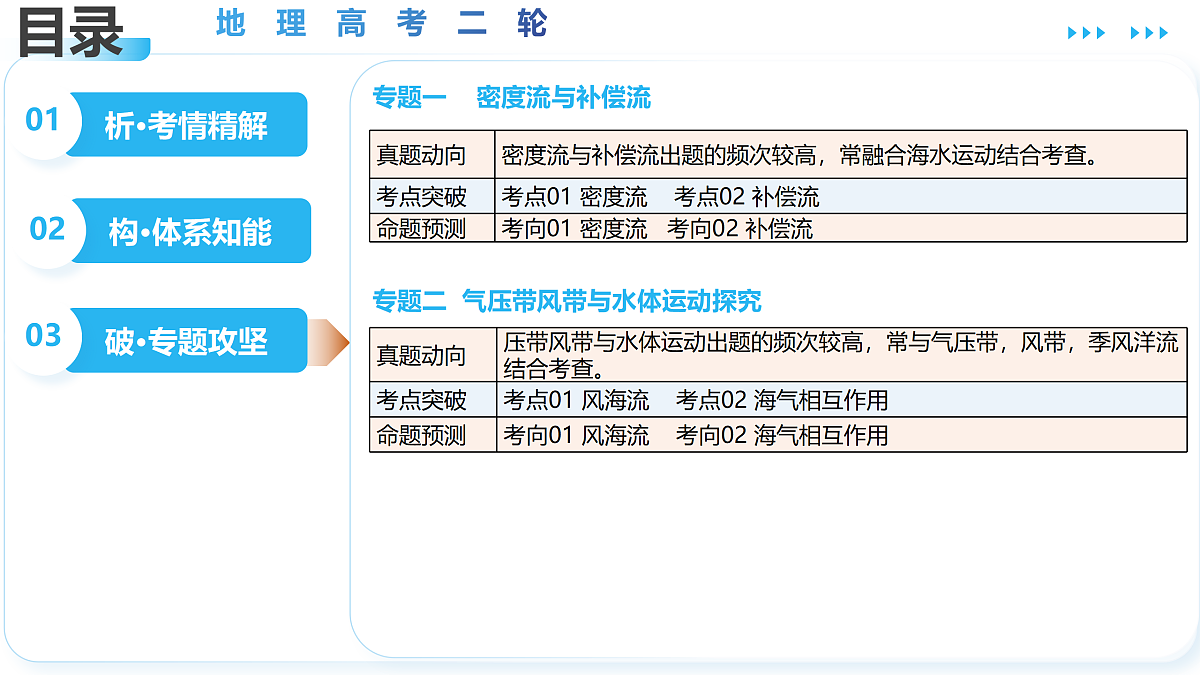Click 命题预测 cell in 专题一 table

point(432,228)
